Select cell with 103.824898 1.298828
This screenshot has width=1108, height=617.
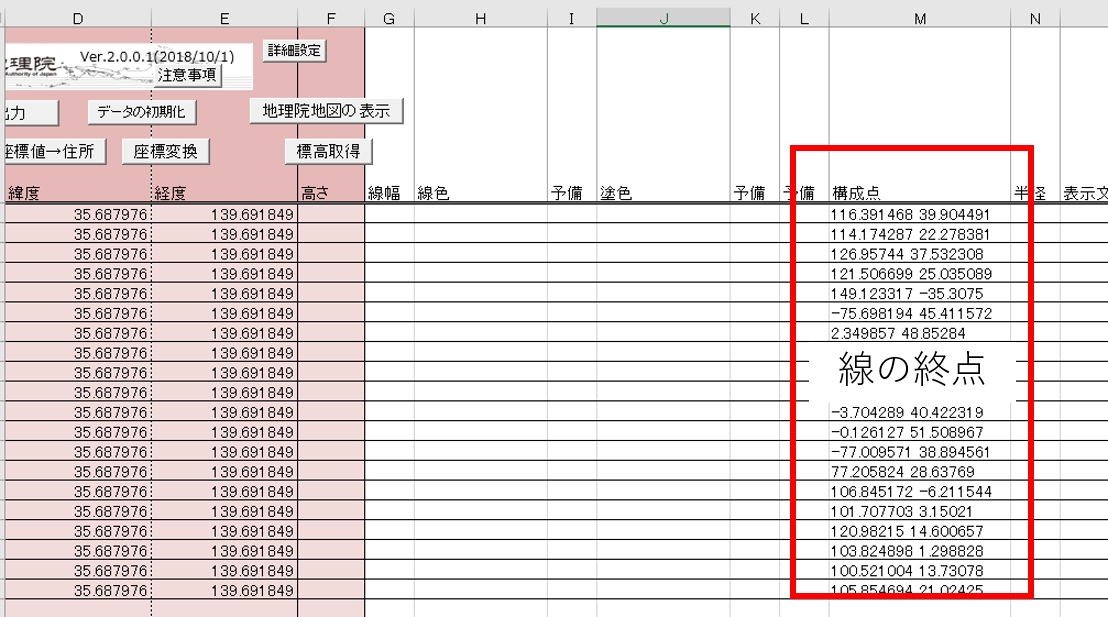click(x=920, y=551)
